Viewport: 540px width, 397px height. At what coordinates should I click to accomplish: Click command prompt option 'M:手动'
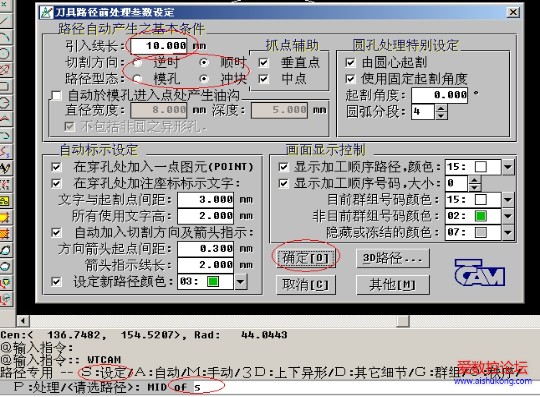click(x=210, y=372)
